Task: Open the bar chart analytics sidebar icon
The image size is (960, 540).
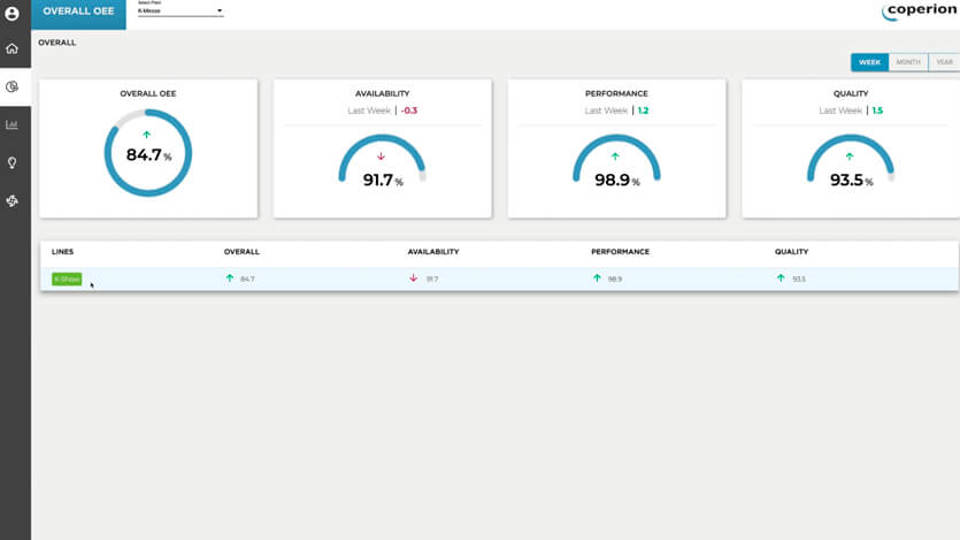Action: [x=13, y=125]
